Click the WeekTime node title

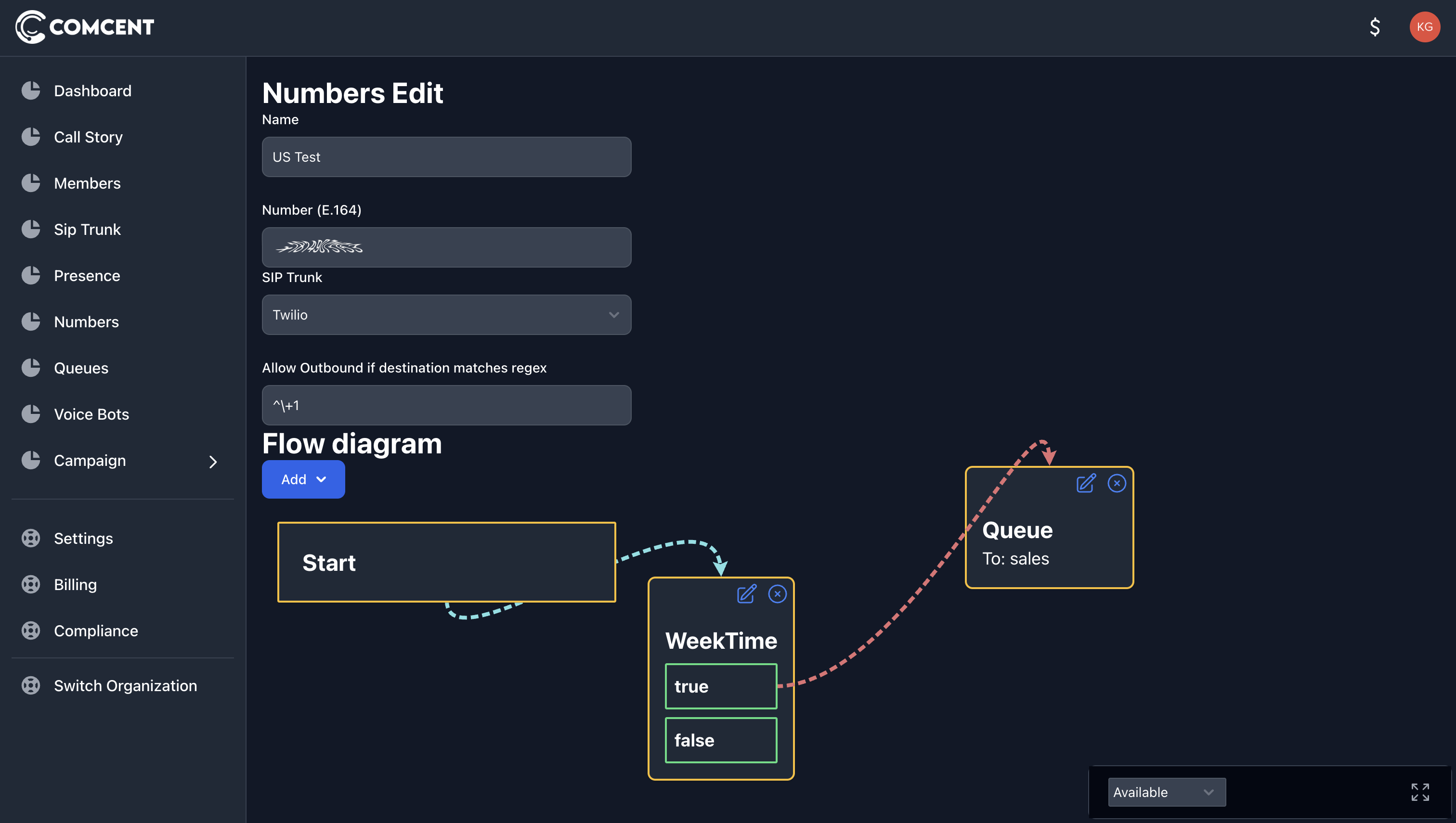(721, 641)
